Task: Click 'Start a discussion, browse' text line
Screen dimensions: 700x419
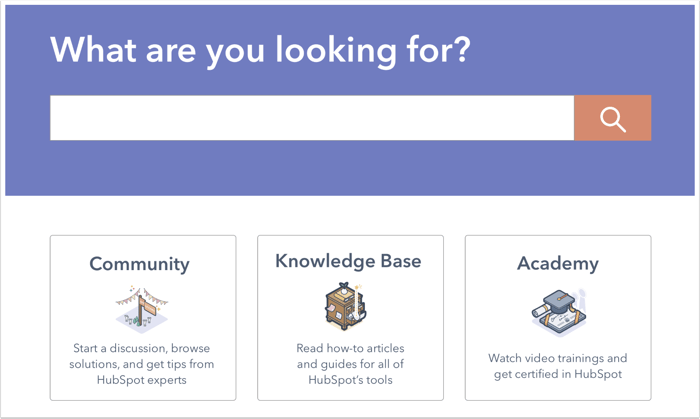Action: click(x=142, y=348)
